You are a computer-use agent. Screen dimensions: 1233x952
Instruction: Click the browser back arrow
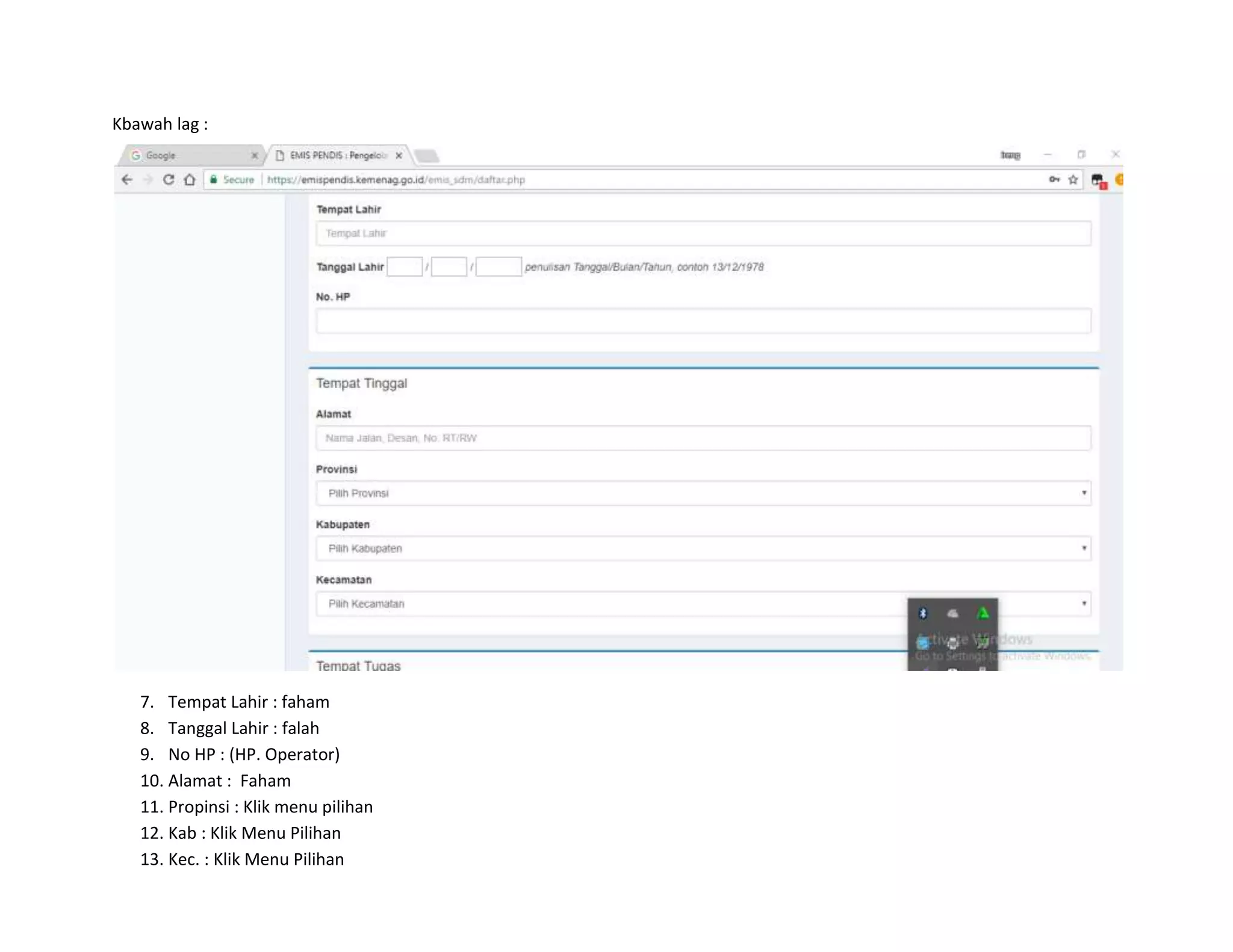click(x=127, y=179)
